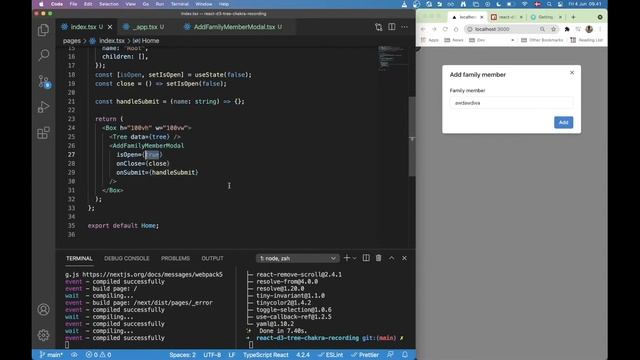Click notifications bell in status bar
Viewport: 640px width, 360px height.
click(404, 355)
